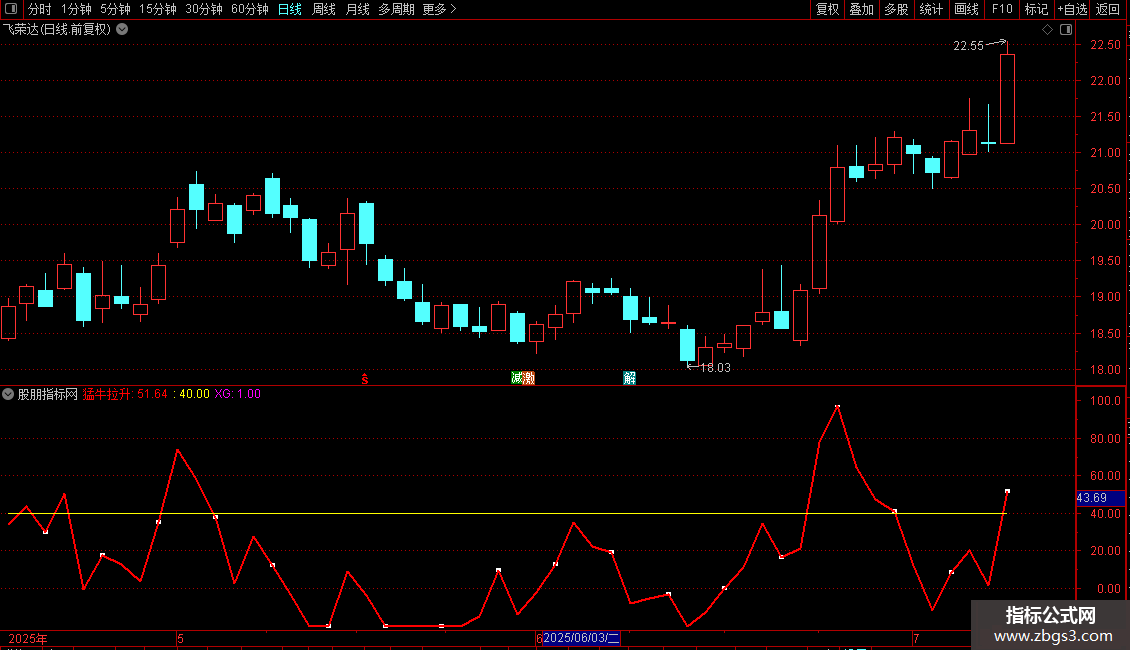Click the 18.03 low price label
1130x650 pixels.
click(x=715, y=368)
